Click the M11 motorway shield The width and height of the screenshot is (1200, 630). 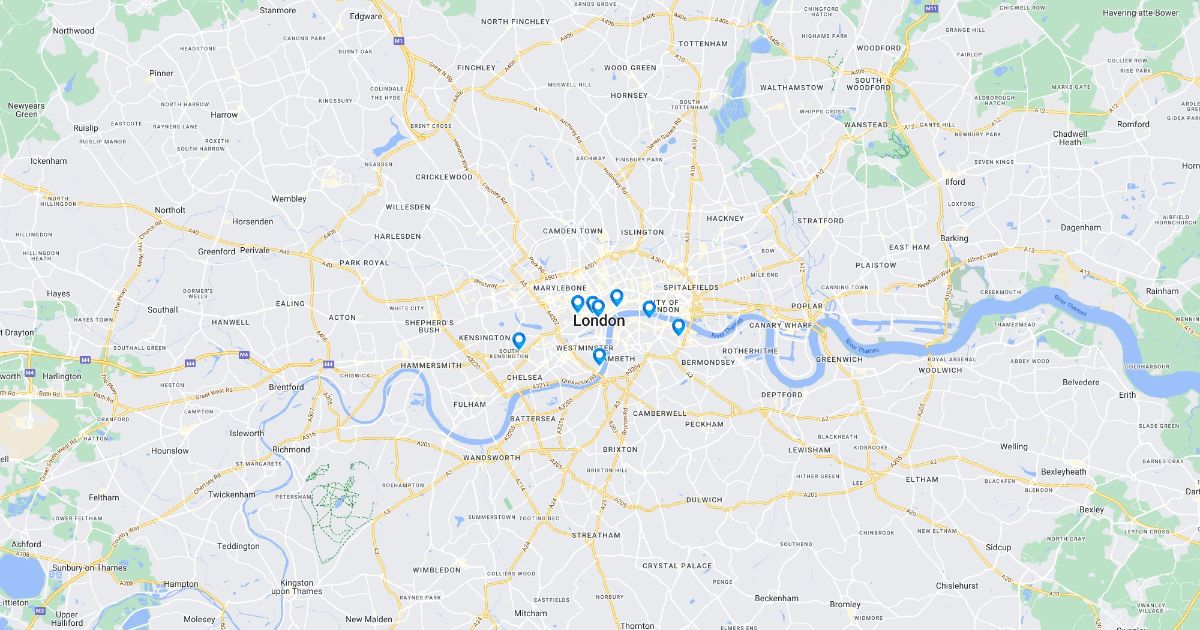point(932,8)
